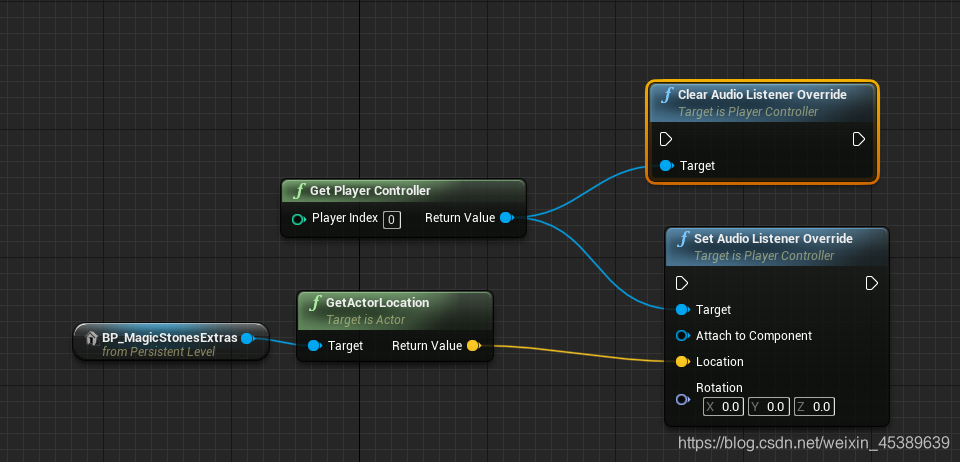
Task: Click 'Target is Actor' subtitle
Action: (x=366, y=319)
